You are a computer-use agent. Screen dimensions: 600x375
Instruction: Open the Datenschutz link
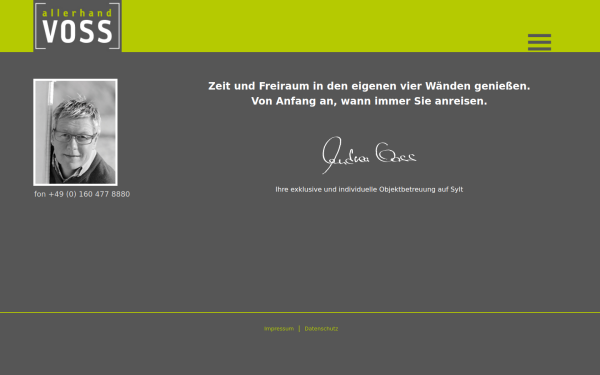321,329
